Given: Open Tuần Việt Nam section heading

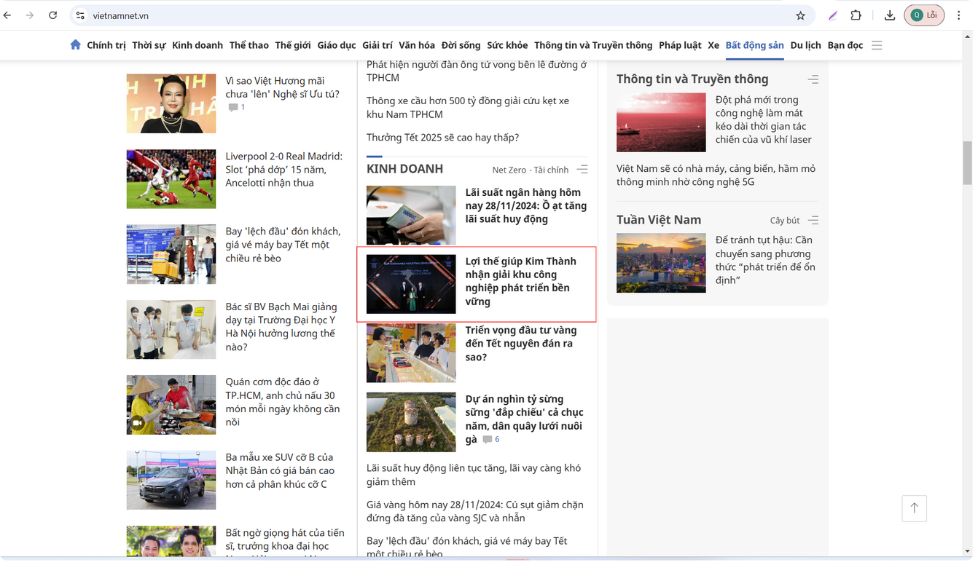Looking at the screenshot, I should pyautogui.click(x=658, y=220).
